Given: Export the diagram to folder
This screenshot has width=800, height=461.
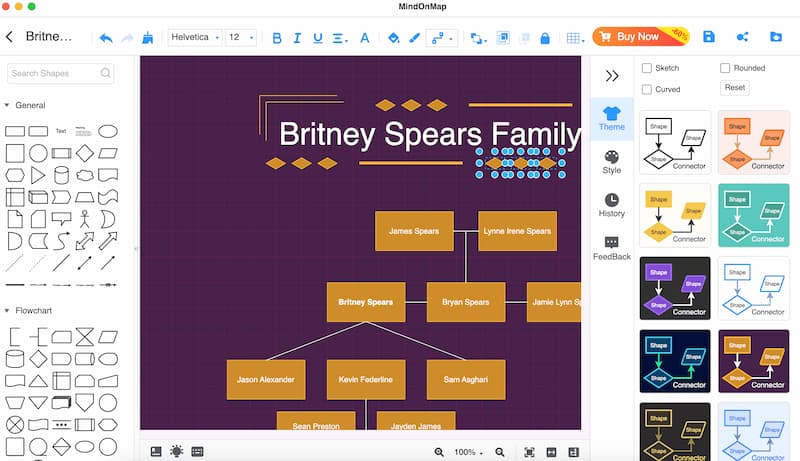Looking at the screenshot, I should [x=776, y=37].
